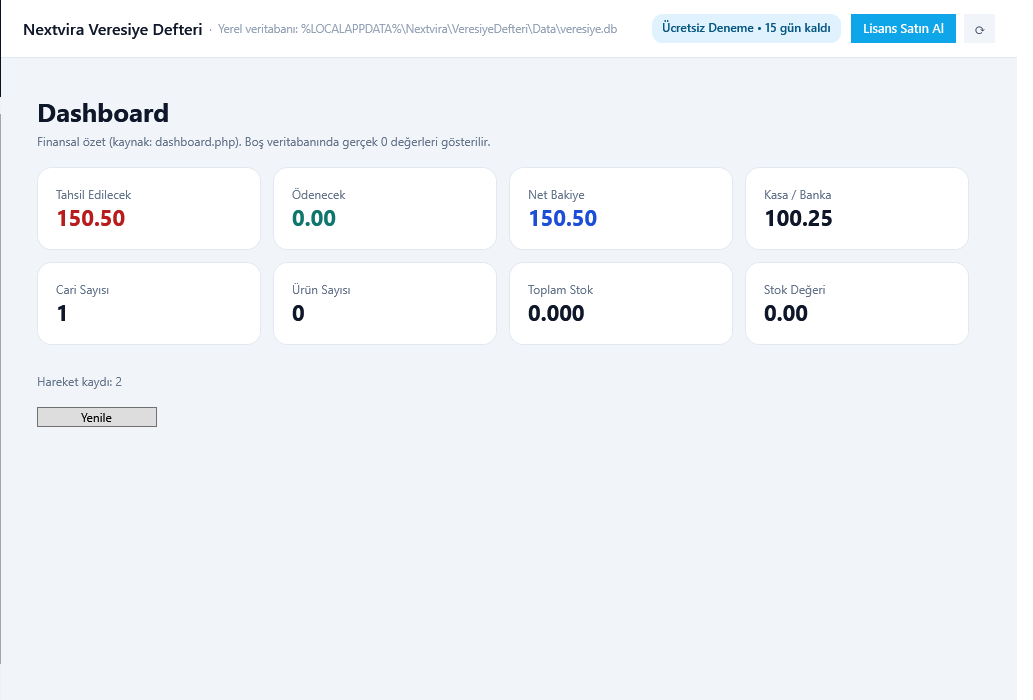This screenshot has height=700, width=1033.
Task: Click the Dashboard heading
Action: (103, 113)
